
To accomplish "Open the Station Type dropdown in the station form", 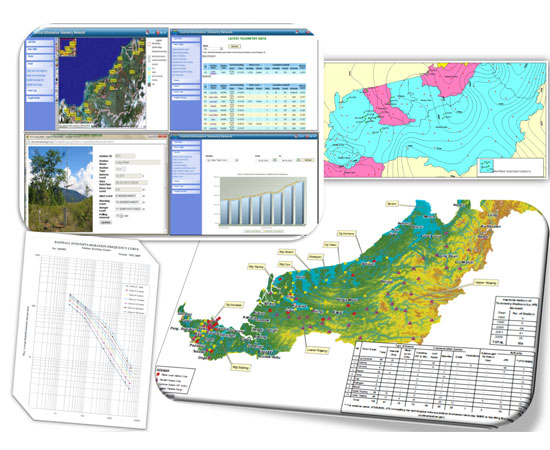I will (x=120, y=169).
